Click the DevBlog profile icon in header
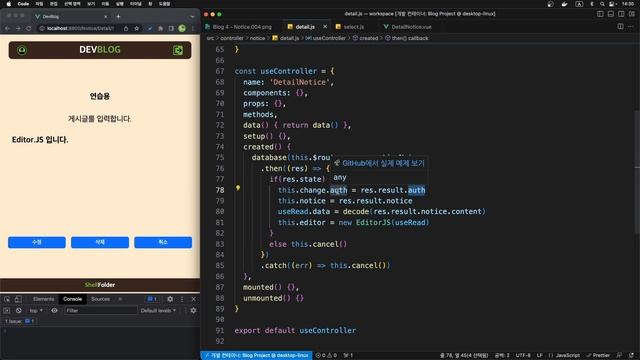 tap(22, 50)
